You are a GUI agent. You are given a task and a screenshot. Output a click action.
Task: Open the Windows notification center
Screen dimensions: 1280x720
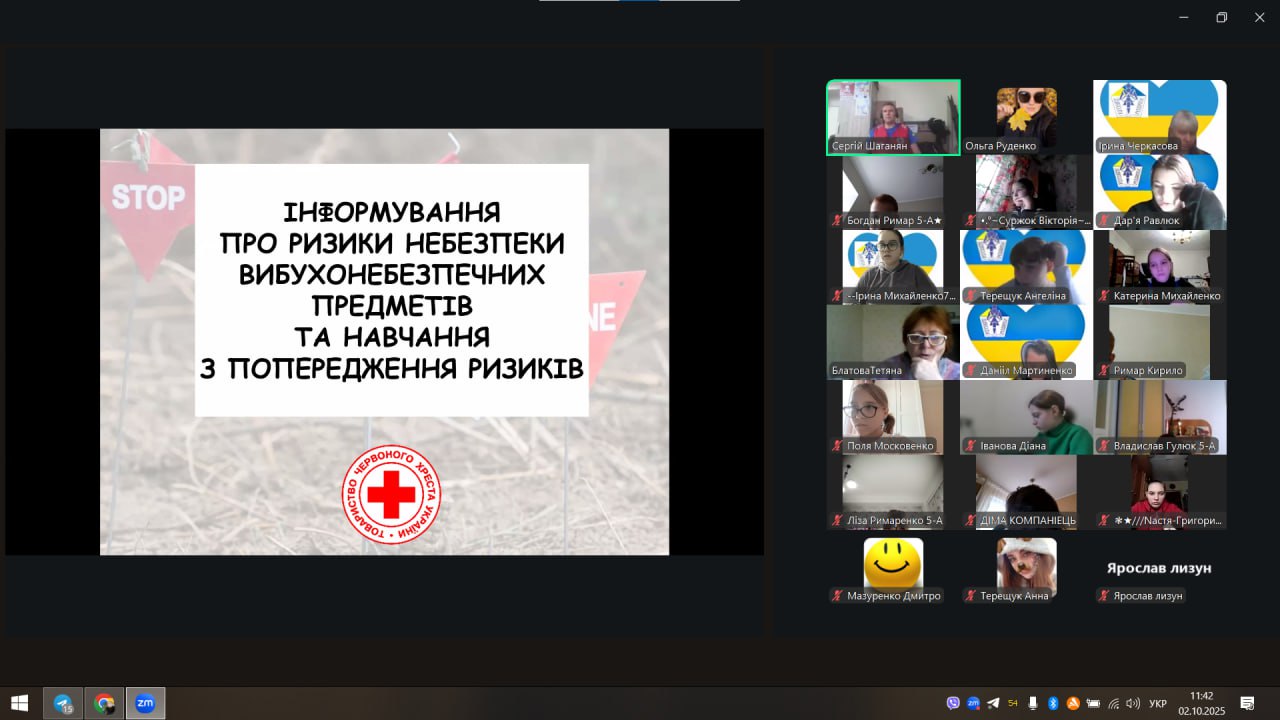click(1247, 703)
